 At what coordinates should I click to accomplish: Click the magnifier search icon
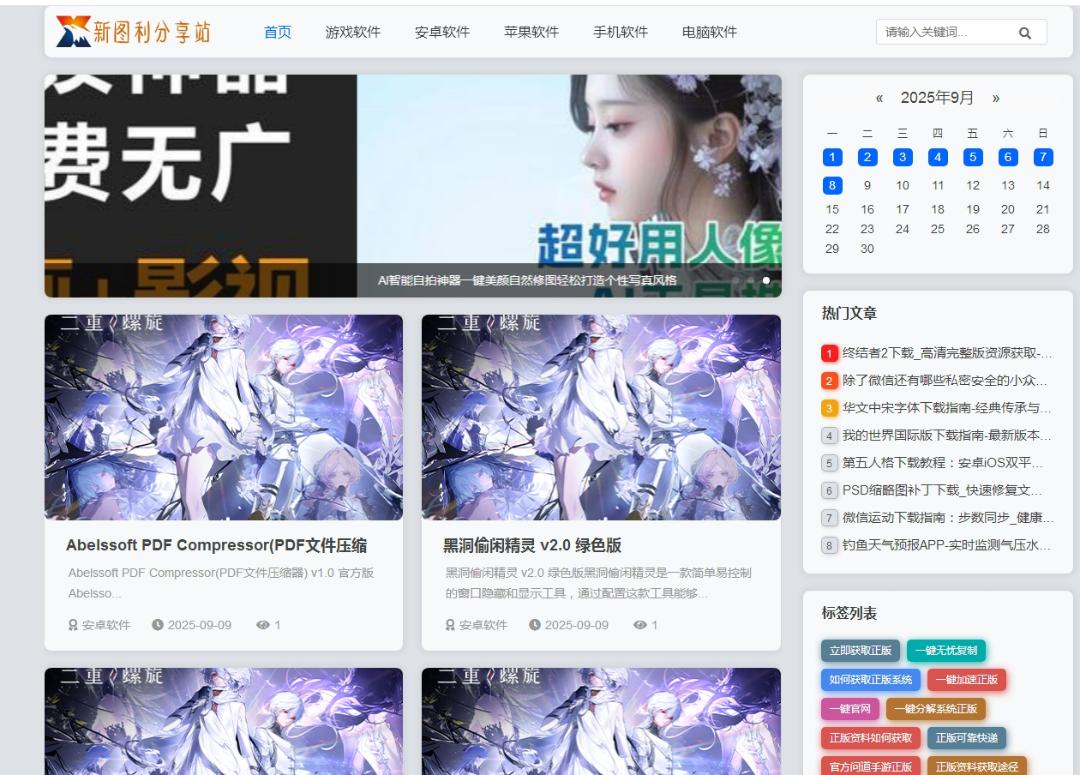click(x=1025, y=32)
